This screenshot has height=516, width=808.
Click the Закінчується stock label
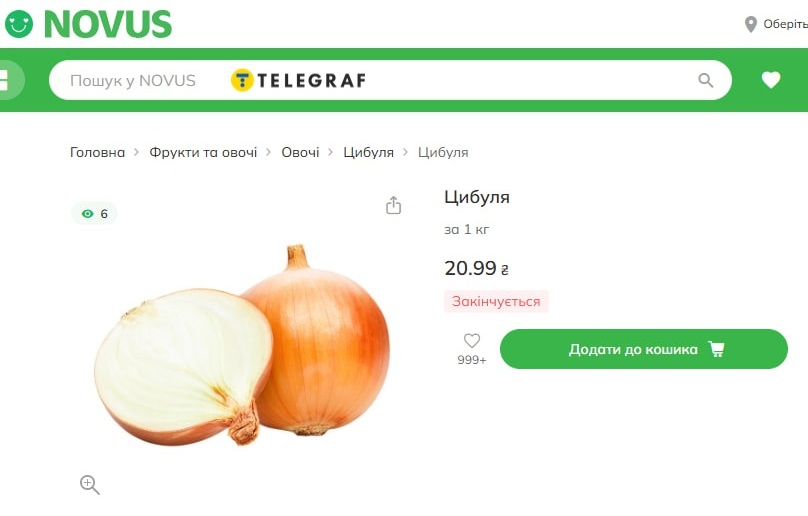[x=496, y=302]
